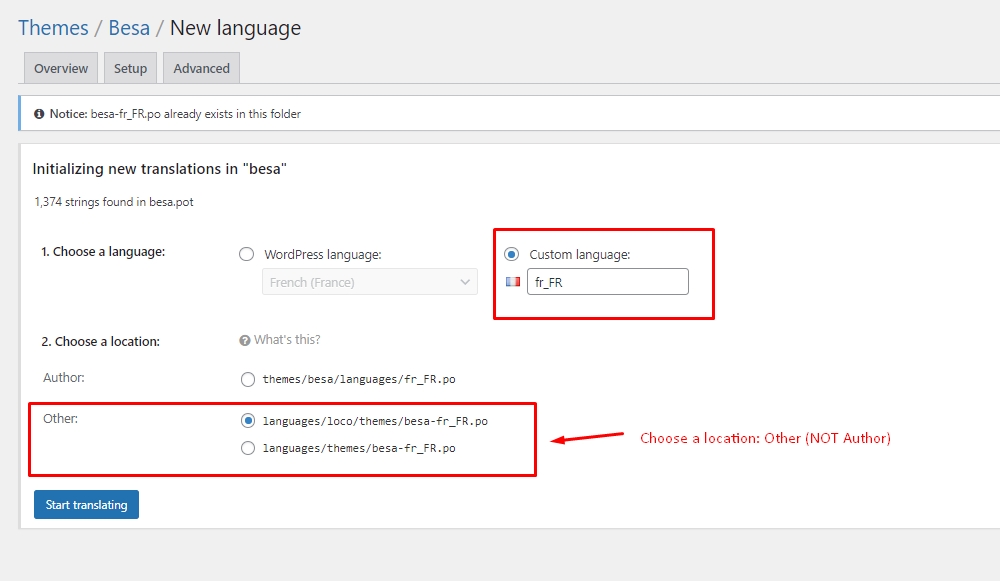1000x581 pixels.
Task: Click the besa-fr_FR.po already exists notice
Action: (196, 114)
